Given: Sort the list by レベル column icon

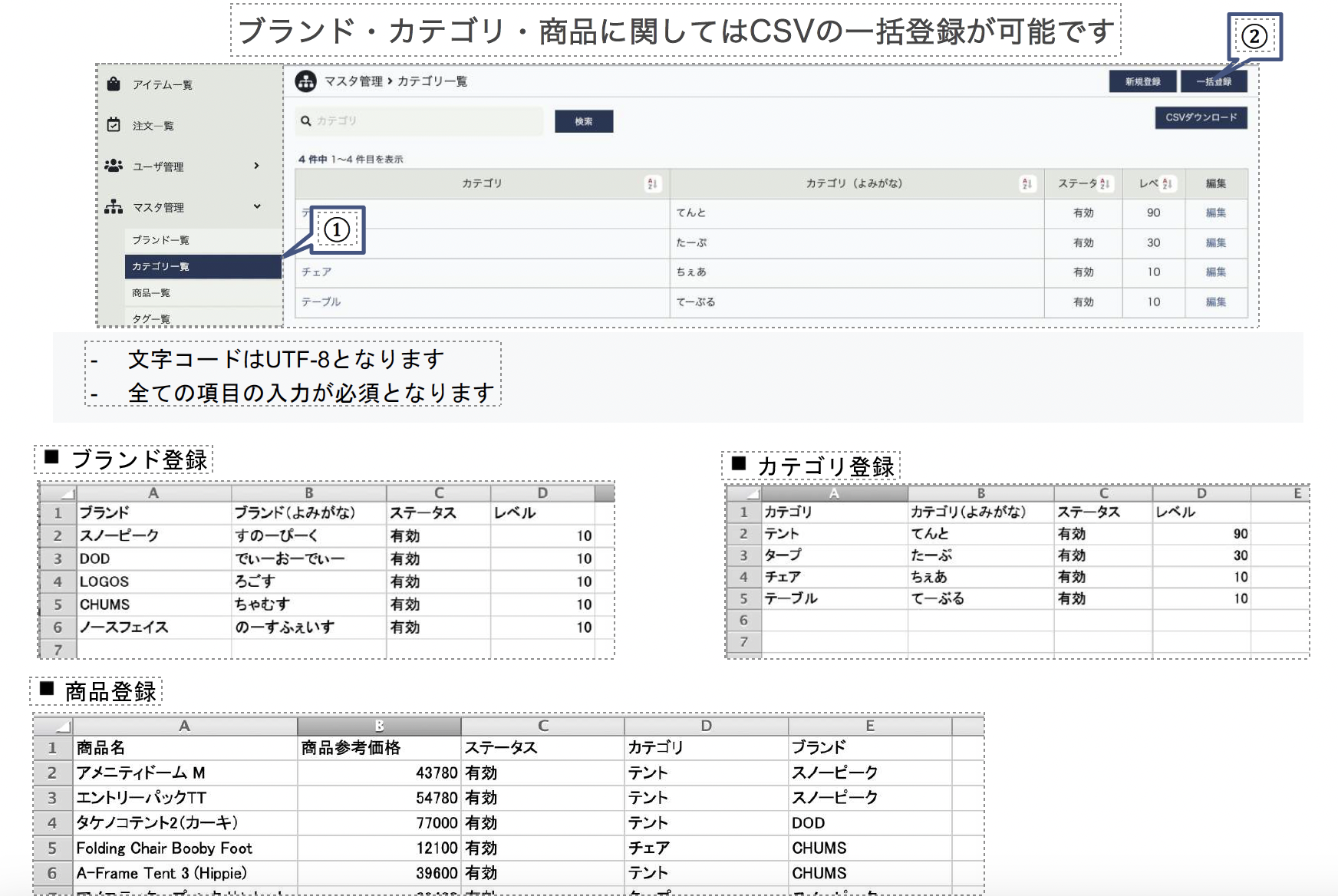Looking at the screenshot, I should click(x=1167, y=184).
